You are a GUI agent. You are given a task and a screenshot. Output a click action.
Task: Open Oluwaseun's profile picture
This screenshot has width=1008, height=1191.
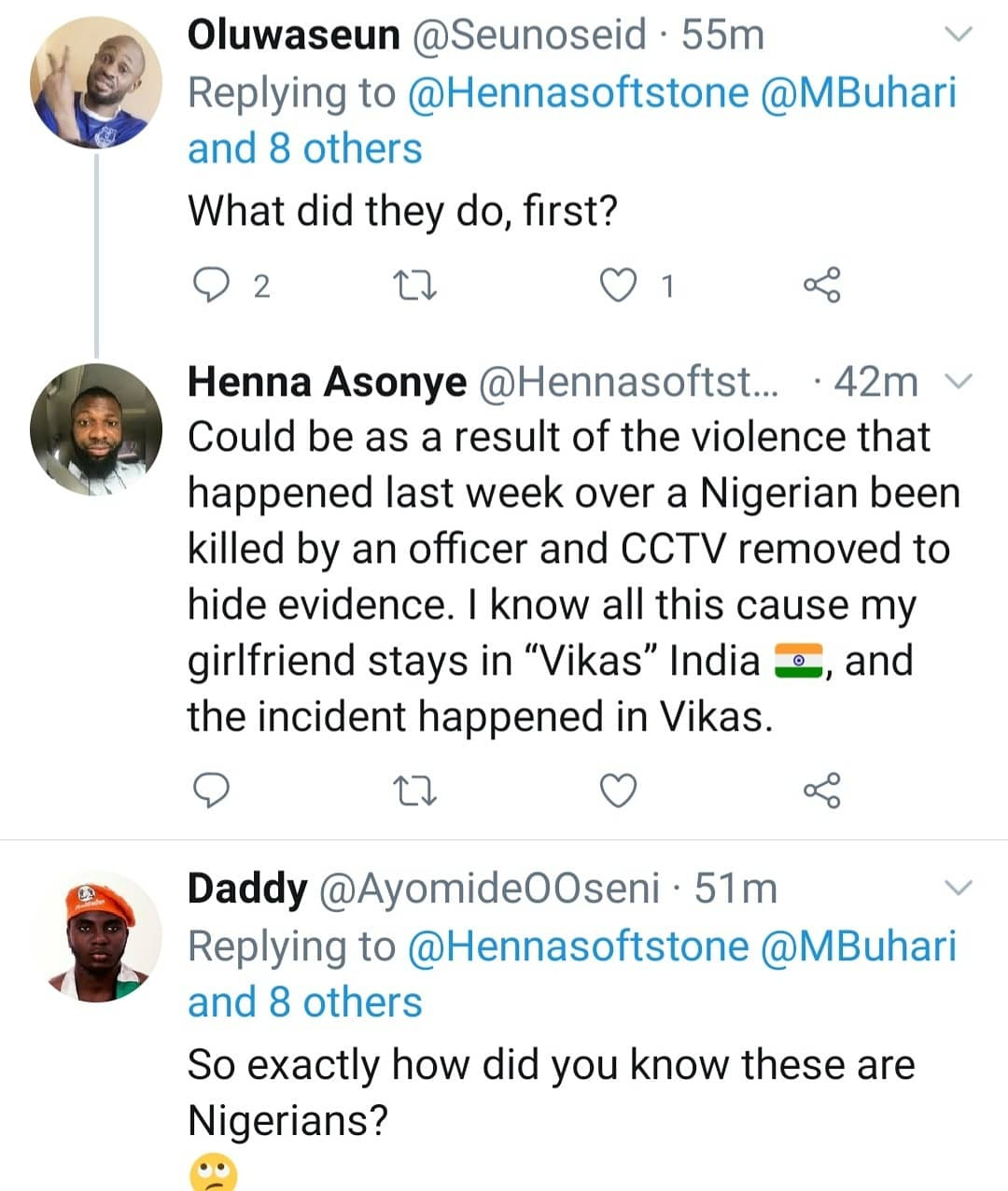click(x=96, y=82)
